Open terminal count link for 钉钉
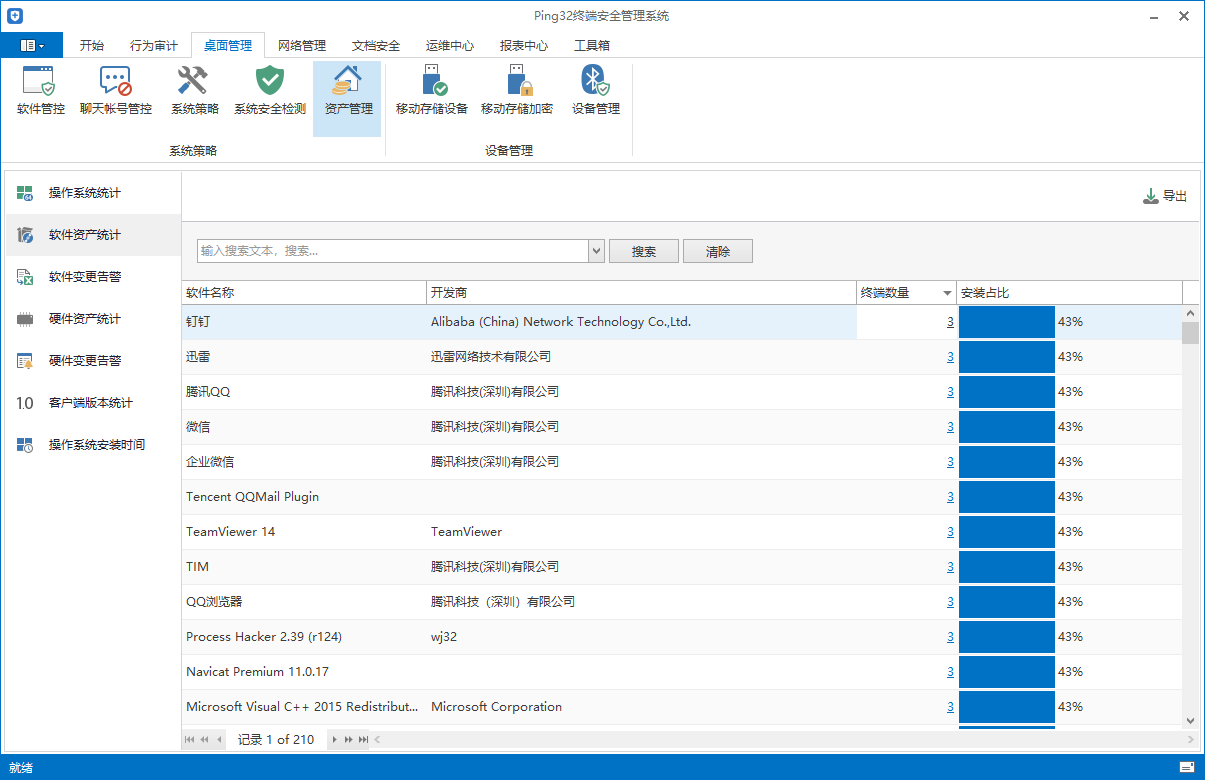Image resolution: width=1205 pixels, height=780 pixels. [x=950, y=322]
